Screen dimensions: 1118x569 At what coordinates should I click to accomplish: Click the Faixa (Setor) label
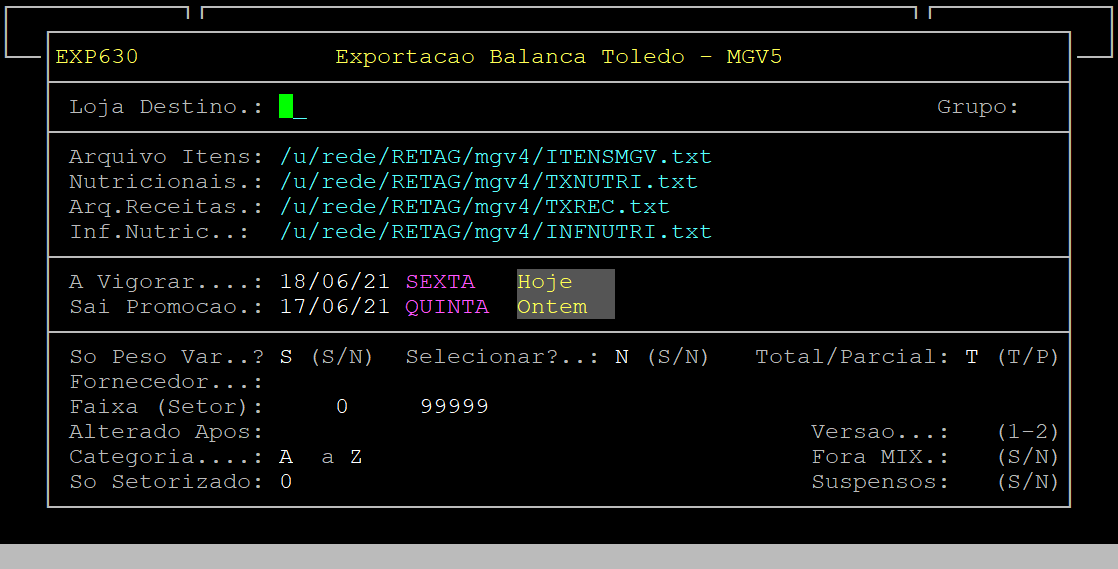(x=167, y=407)
